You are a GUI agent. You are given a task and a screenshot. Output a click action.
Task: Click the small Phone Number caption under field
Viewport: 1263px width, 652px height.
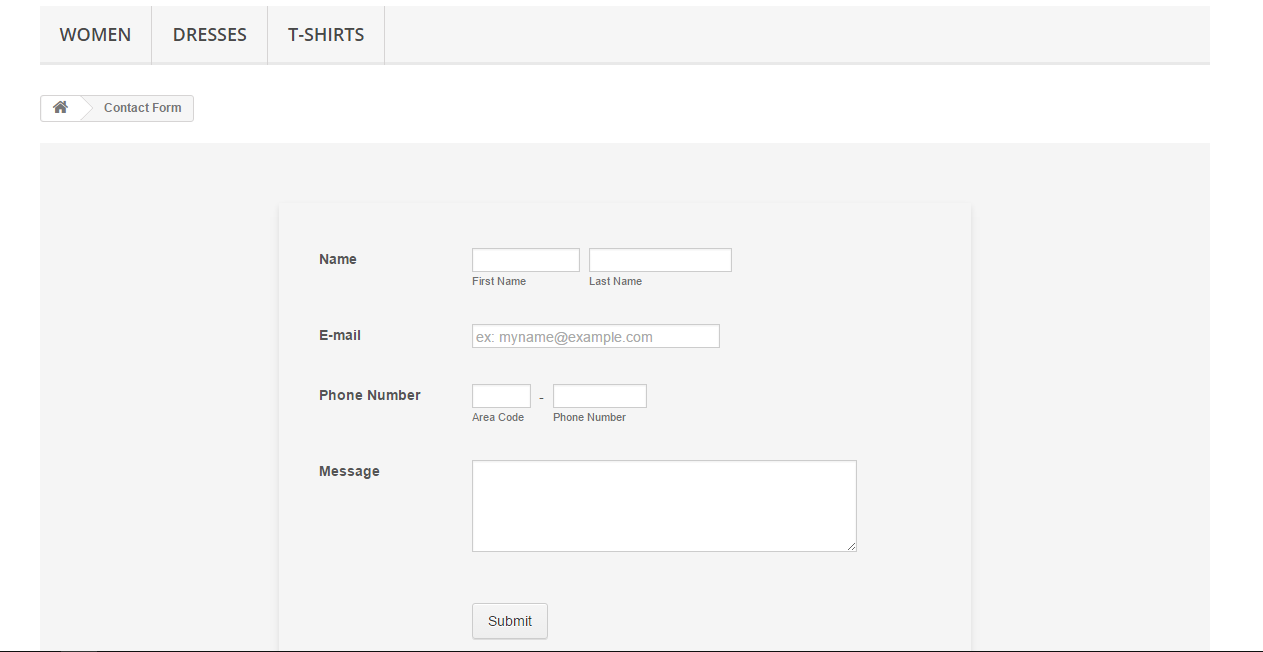tap(589, 418)
